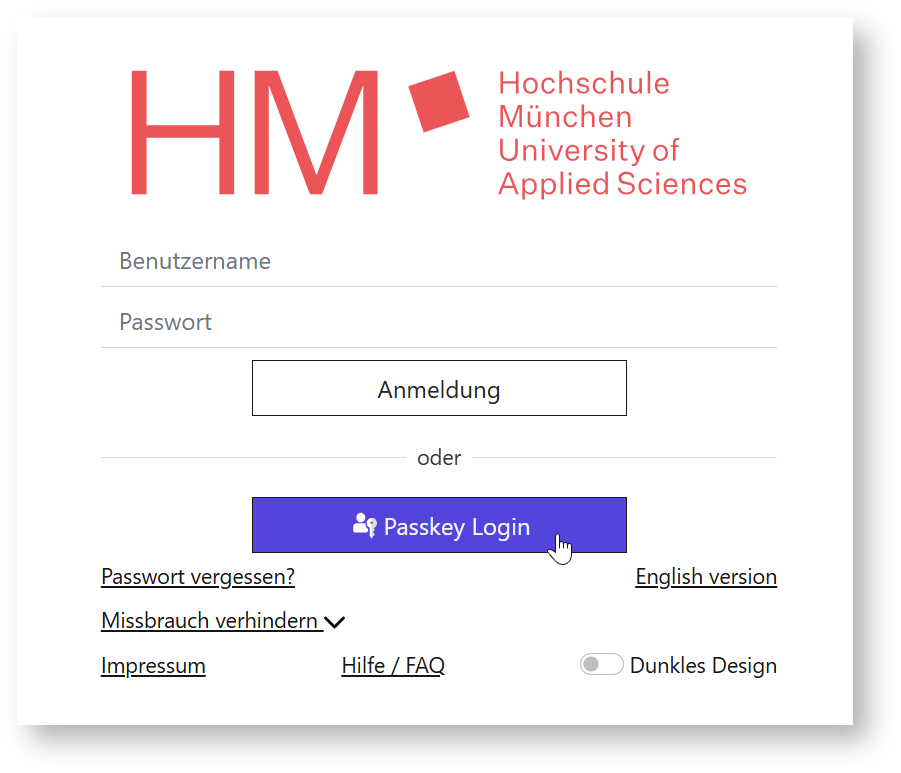Toggle the Dunkles Design switch

click(x=601, y=665)
